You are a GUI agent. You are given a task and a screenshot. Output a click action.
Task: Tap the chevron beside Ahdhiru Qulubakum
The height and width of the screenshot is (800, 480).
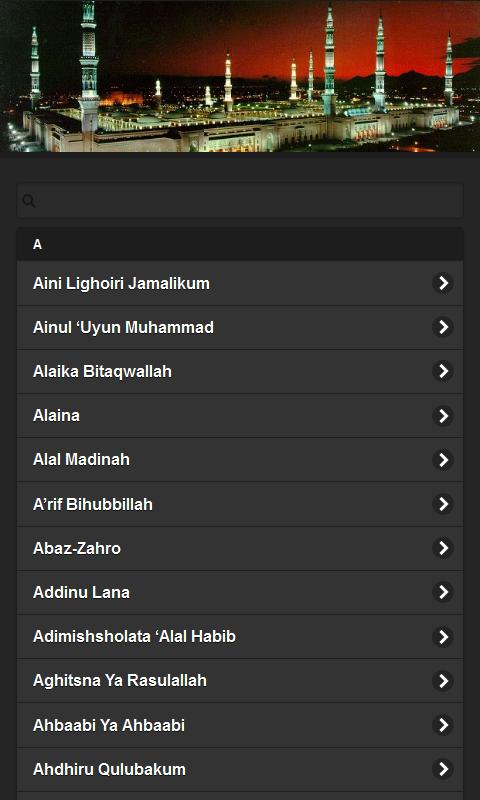pyautogui.click(x=443, y=769)
